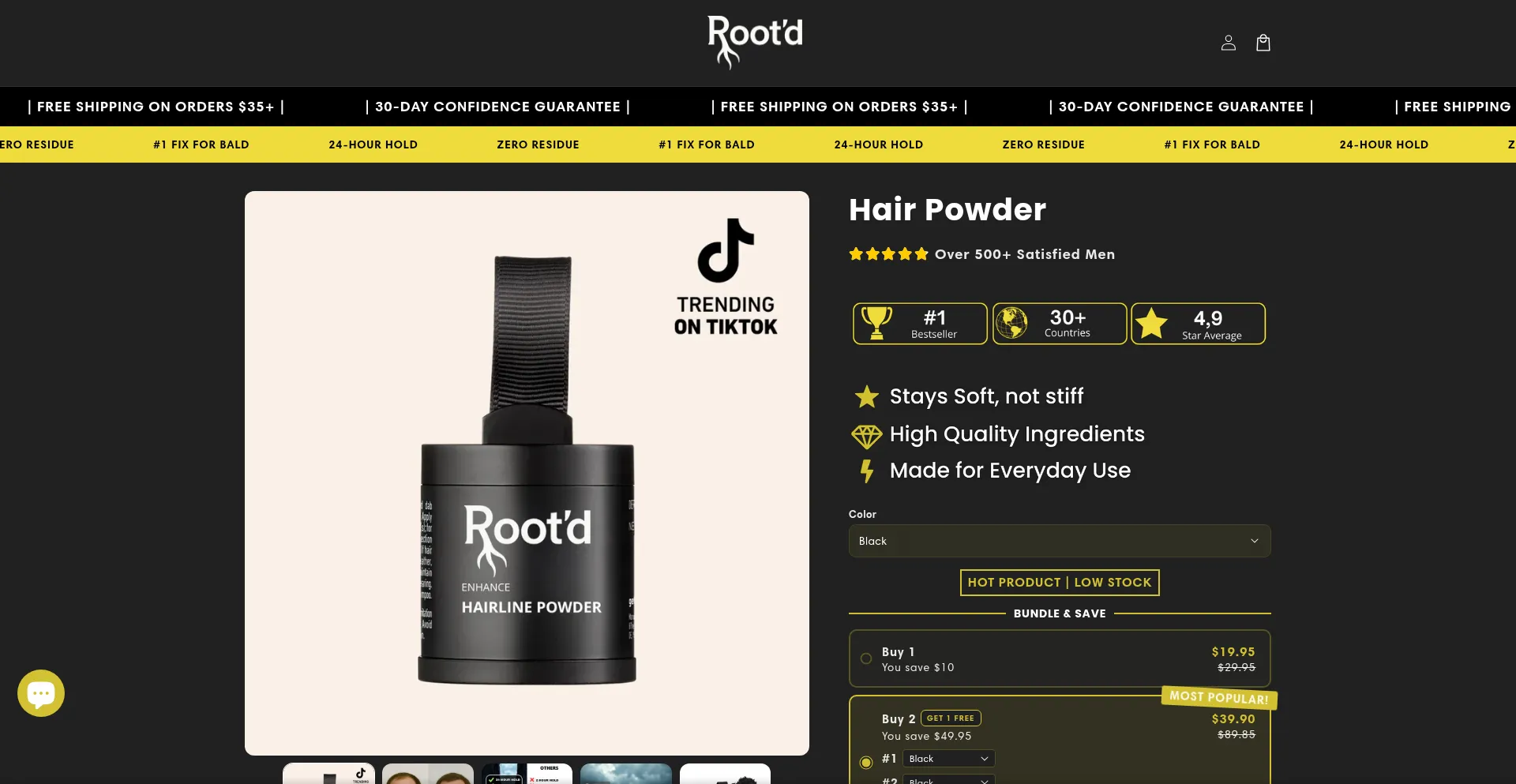
Task: Click the main Hairline Powder product image
Action: (527, 473)
